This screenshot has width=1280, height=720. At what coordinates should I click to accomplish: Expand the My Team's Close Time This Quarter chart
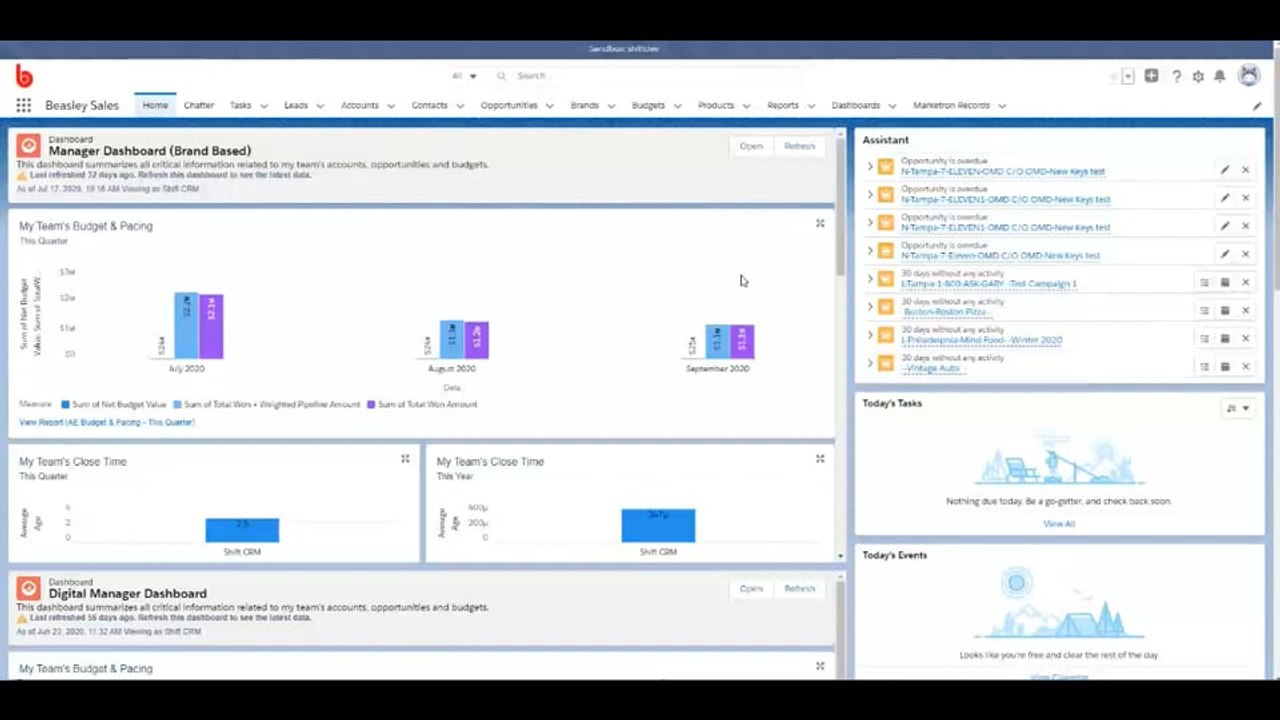click(x=405, y=459)
